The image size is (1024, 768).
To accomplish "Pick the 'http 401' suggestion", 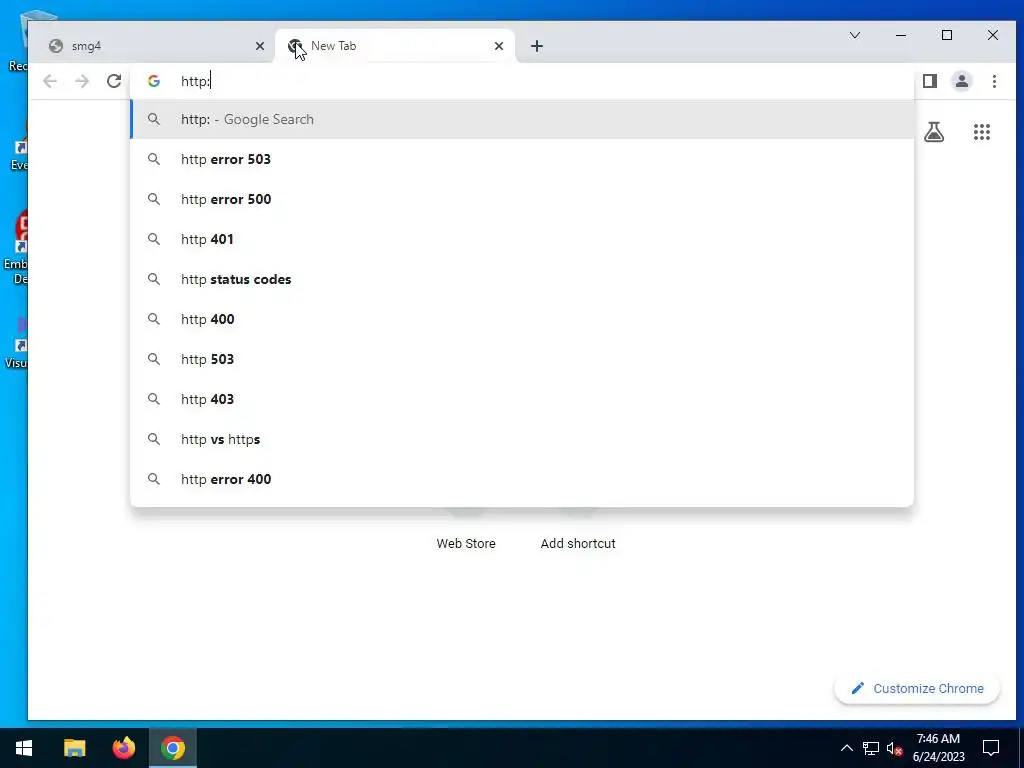I will [522, 239].
